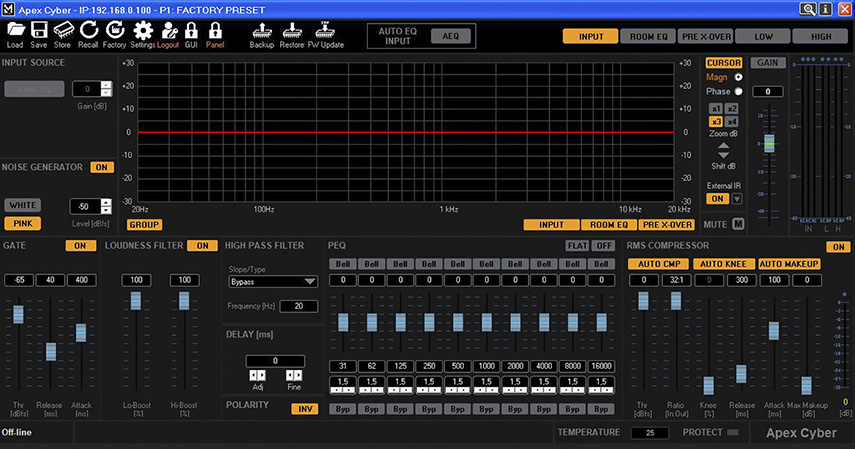Switch to the ROOM EQ tab
The image size is (855, 449).
click(x=647, y=36)
